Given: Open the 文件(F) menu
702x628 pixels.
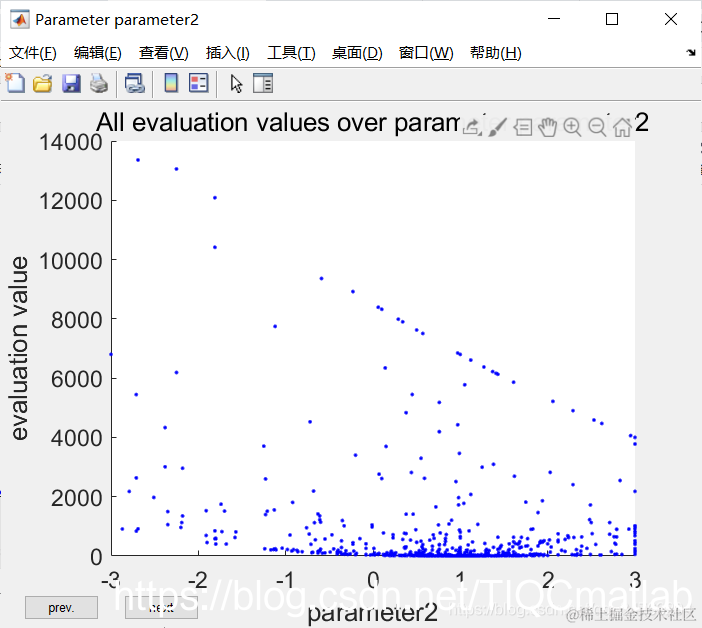Looking at the screenshot, I should point(33,53).
